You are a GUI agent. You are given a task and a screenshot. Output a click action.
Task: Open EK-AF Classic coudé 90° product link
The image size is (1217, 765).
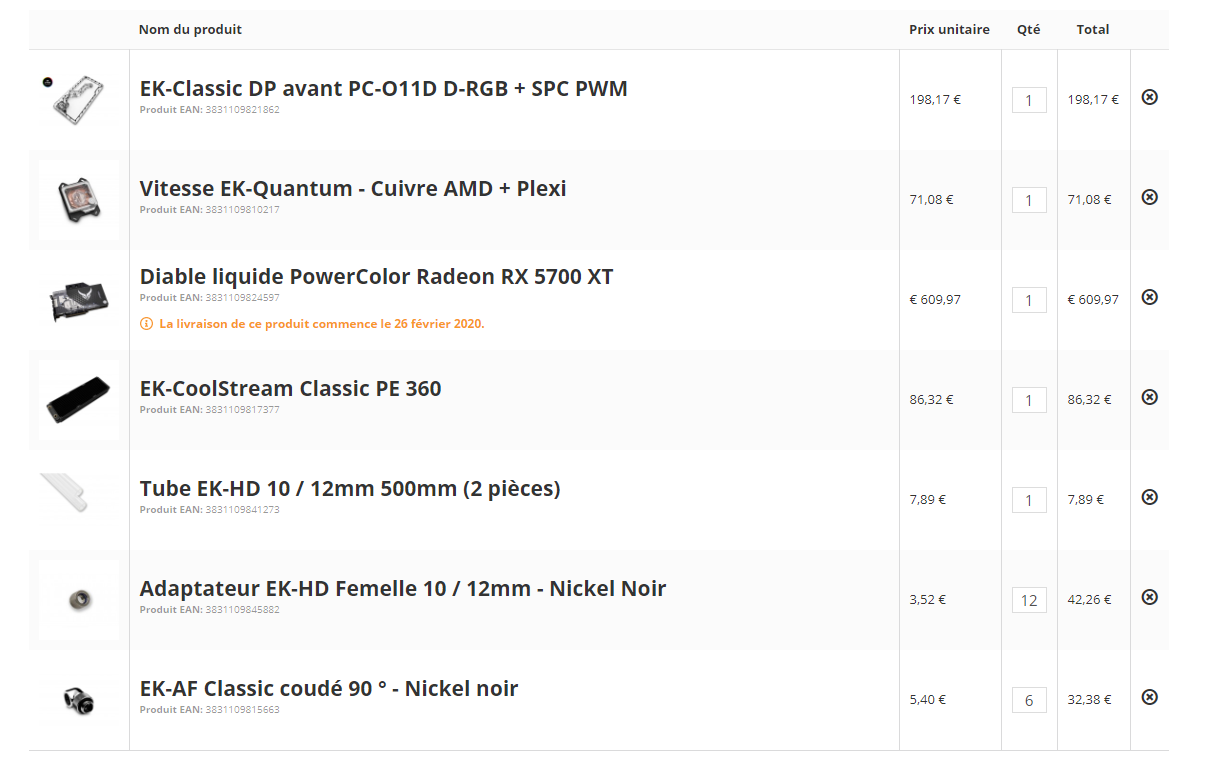pos(329,688)
